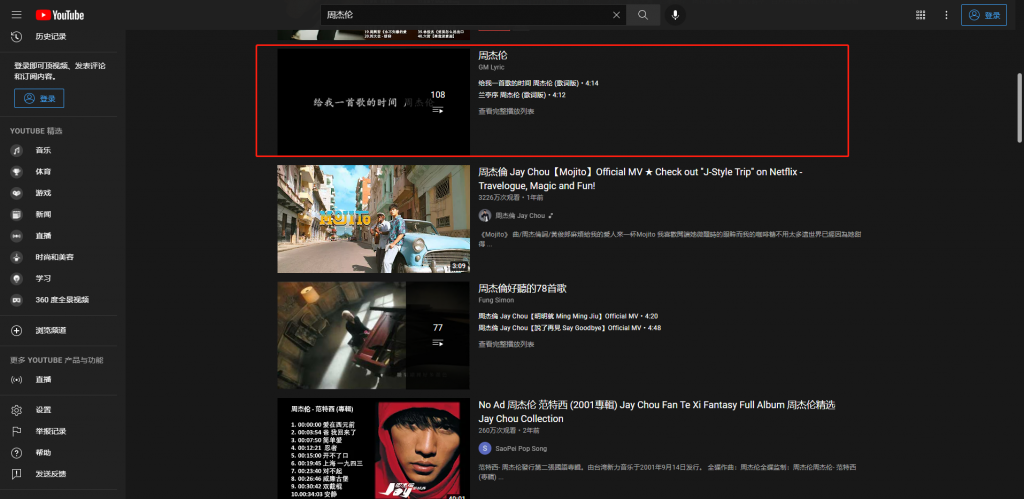Screen dimensions: 1024x499
Task: Play 明明就 Ming Ming Jiu Official MV
Action: pyautogui.click(x=568, y=316)
